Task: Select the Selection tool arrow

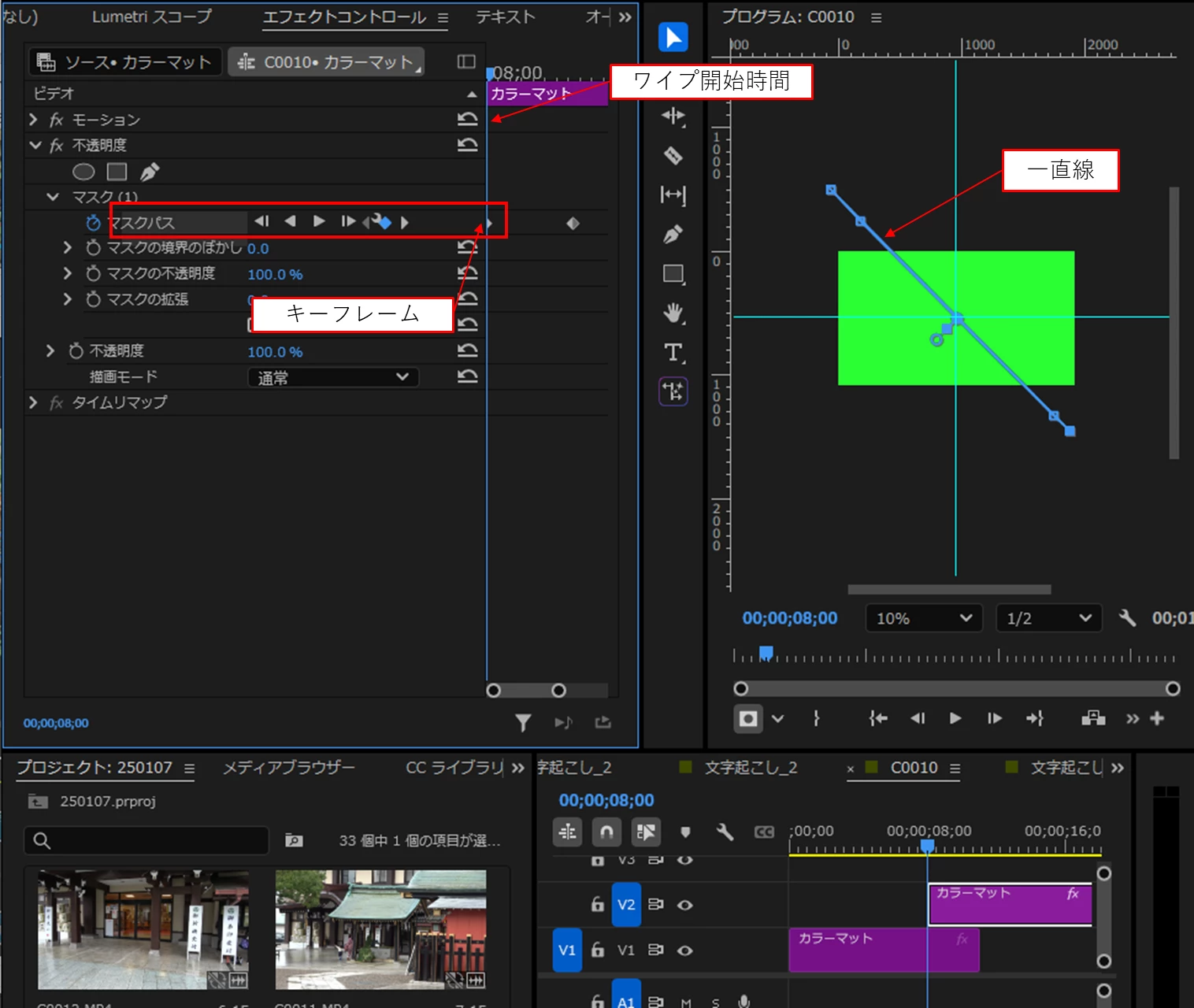Action: tap(673, 37)
